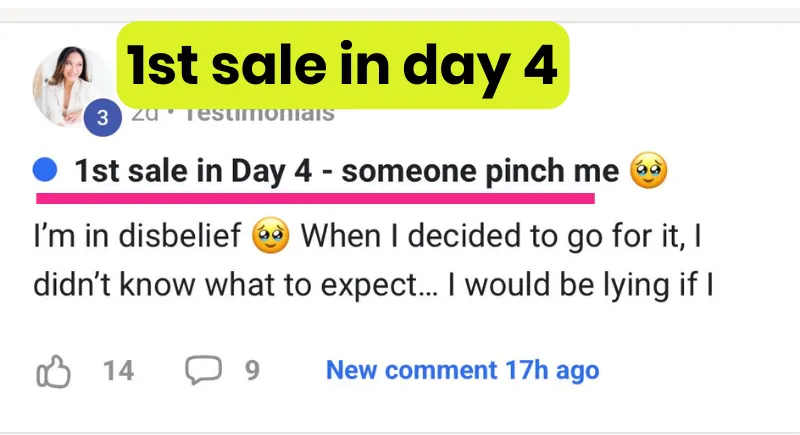Open the "New comment 17h ago" link

tap(462, 371)
